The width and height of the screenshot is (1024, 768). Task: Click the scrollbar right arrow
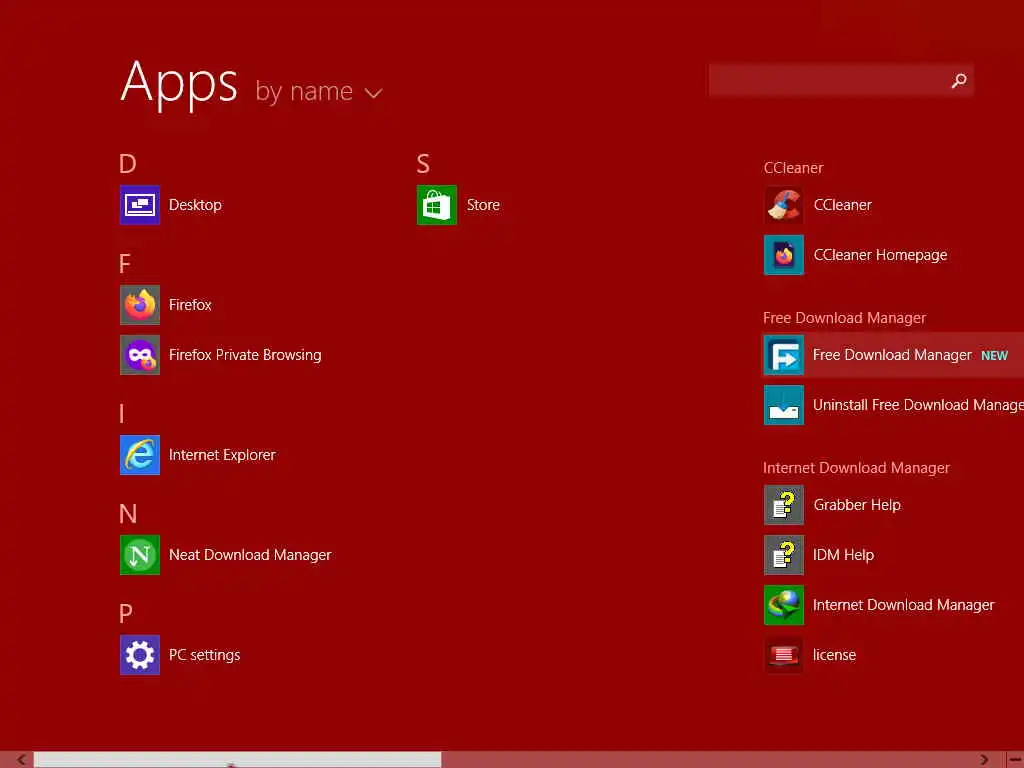tap(984, 760)
